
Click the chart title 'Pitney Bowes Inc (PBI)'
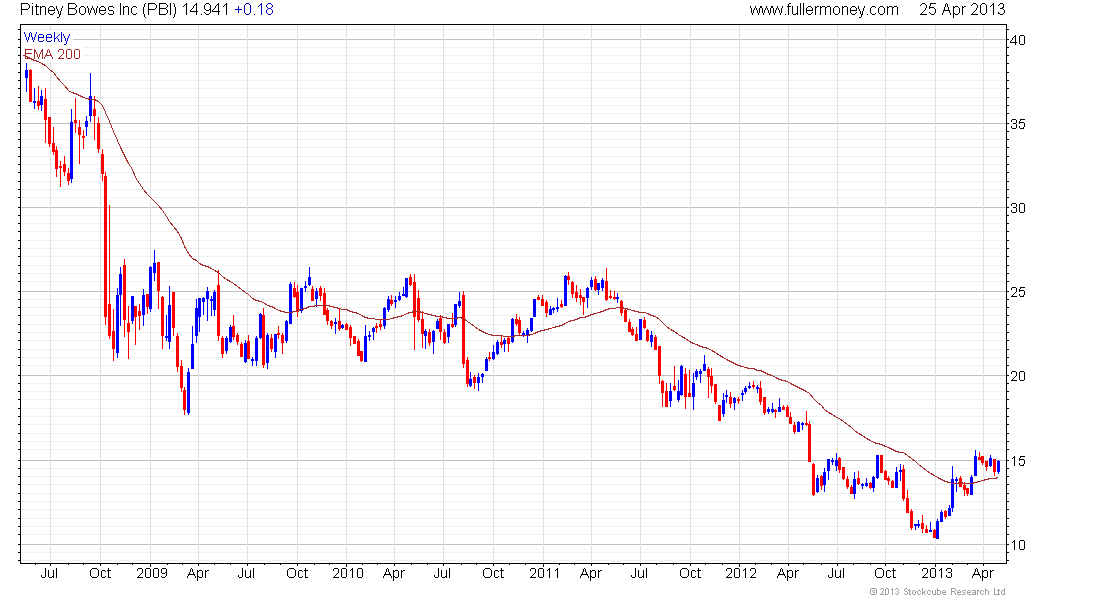(99, 10)
